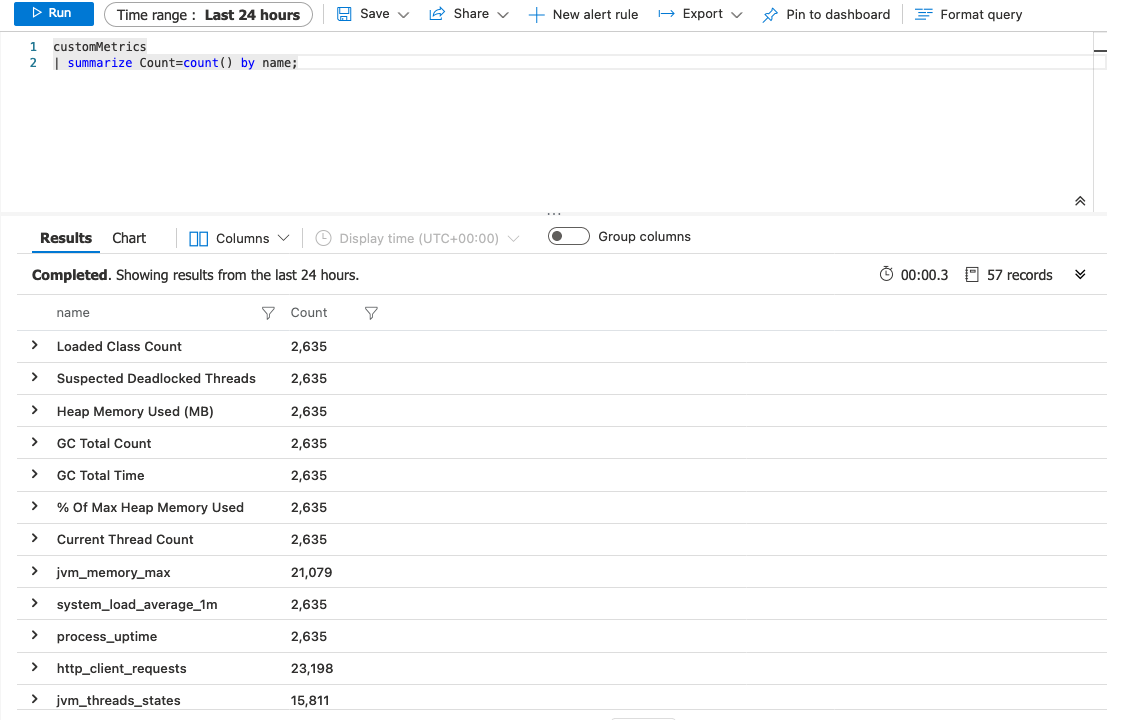Viewport: 1122px width, 720px height.
Task: Select the Results tab
Action: tap(65, 238)
